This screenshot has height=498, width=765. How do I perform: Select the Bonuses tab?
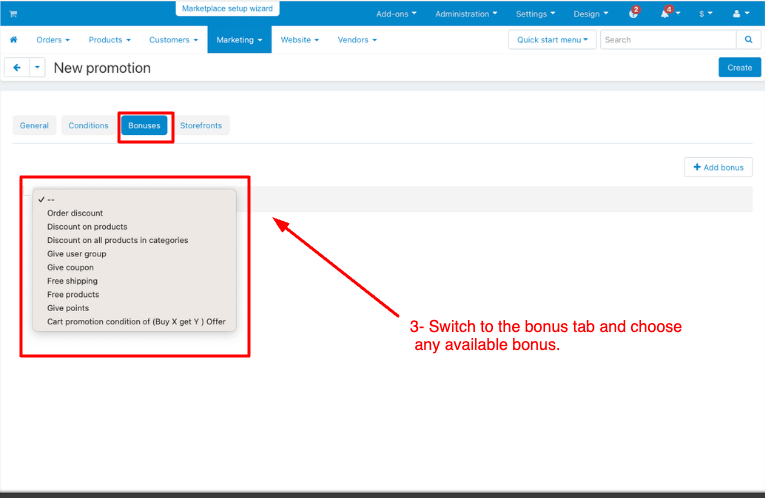tap(144, 125)
